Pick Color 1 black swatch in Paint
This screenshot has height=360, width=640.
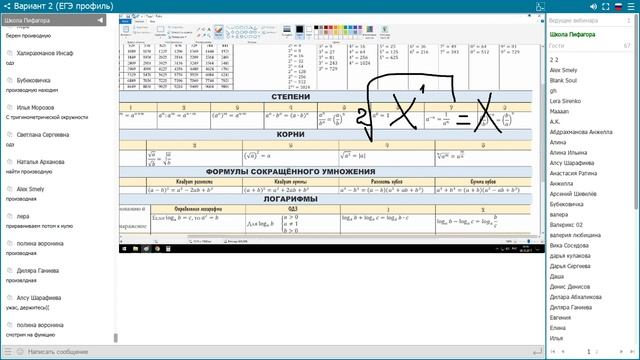(300, 31)
